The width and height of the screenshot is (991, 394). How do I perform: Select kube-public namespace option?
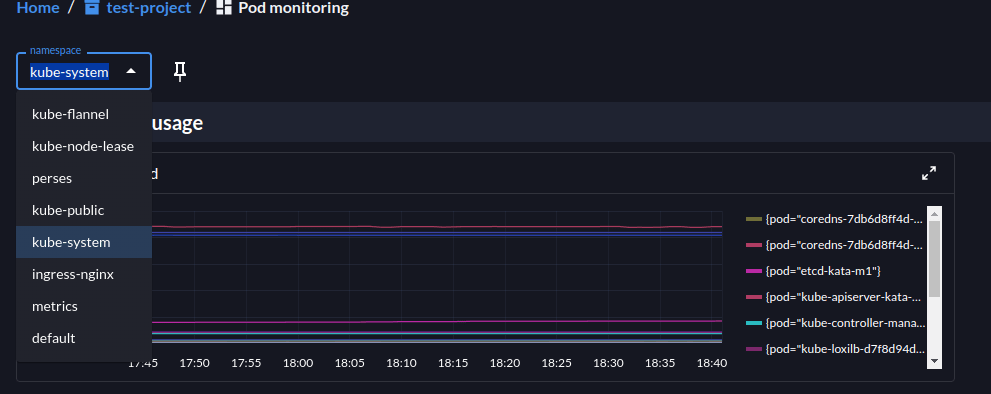click(84, 210)
